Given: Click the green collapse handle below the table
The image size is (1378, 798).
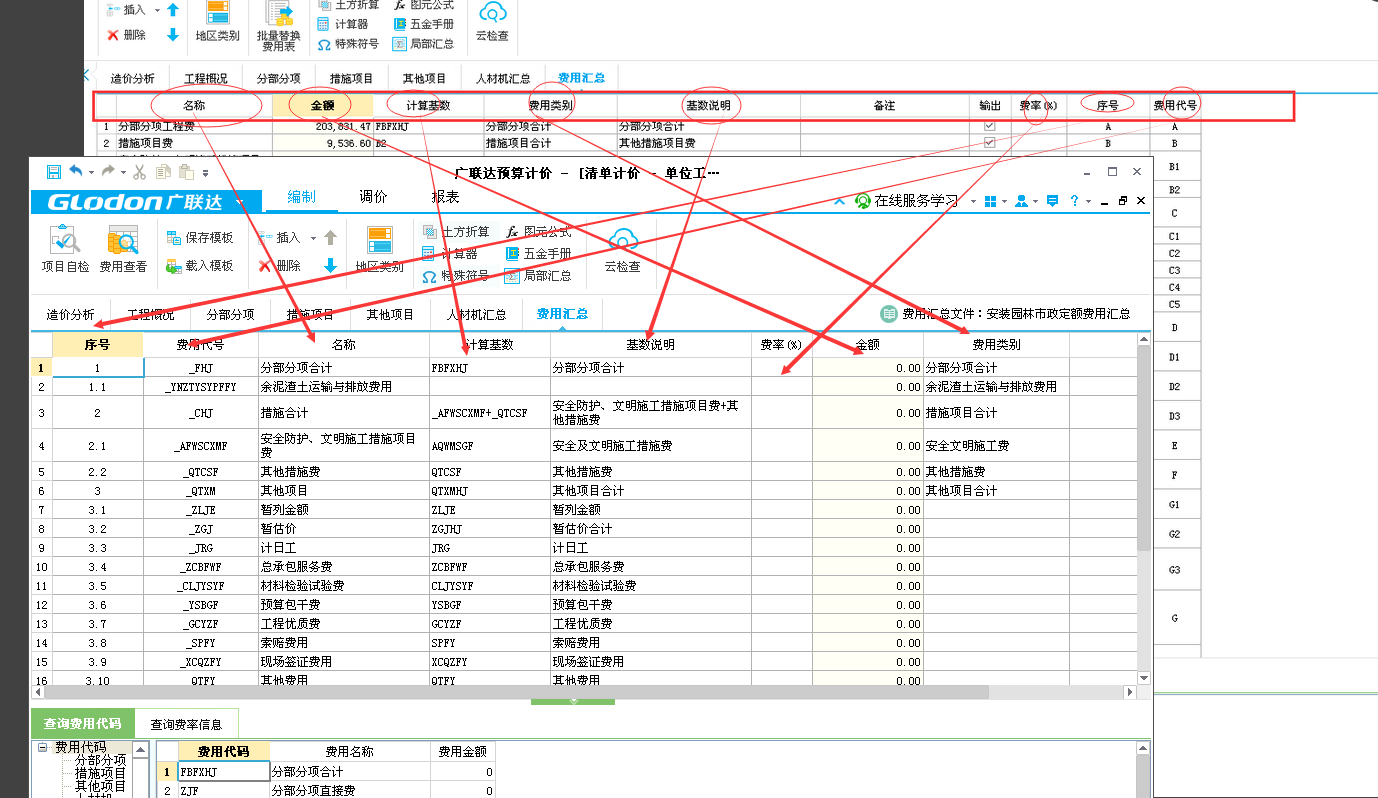Looking at the screenshot, I should coord(573,701).
